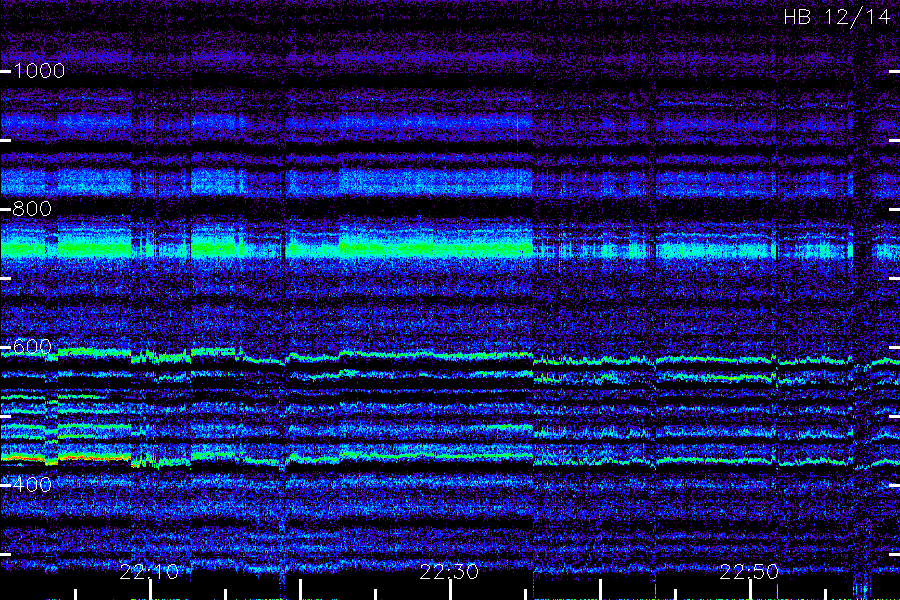Click the 800 frequency axis label

[x=32, y=208]
